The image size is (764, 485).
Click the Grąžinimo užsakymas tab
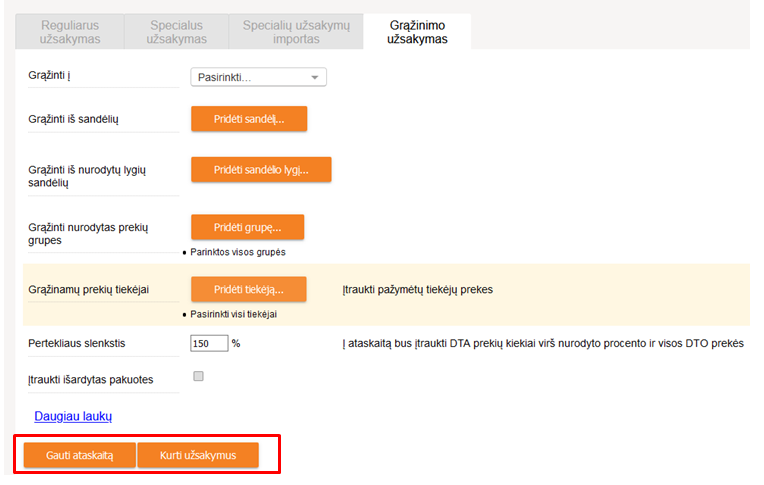pyautogui.click(x=418, y=31)
